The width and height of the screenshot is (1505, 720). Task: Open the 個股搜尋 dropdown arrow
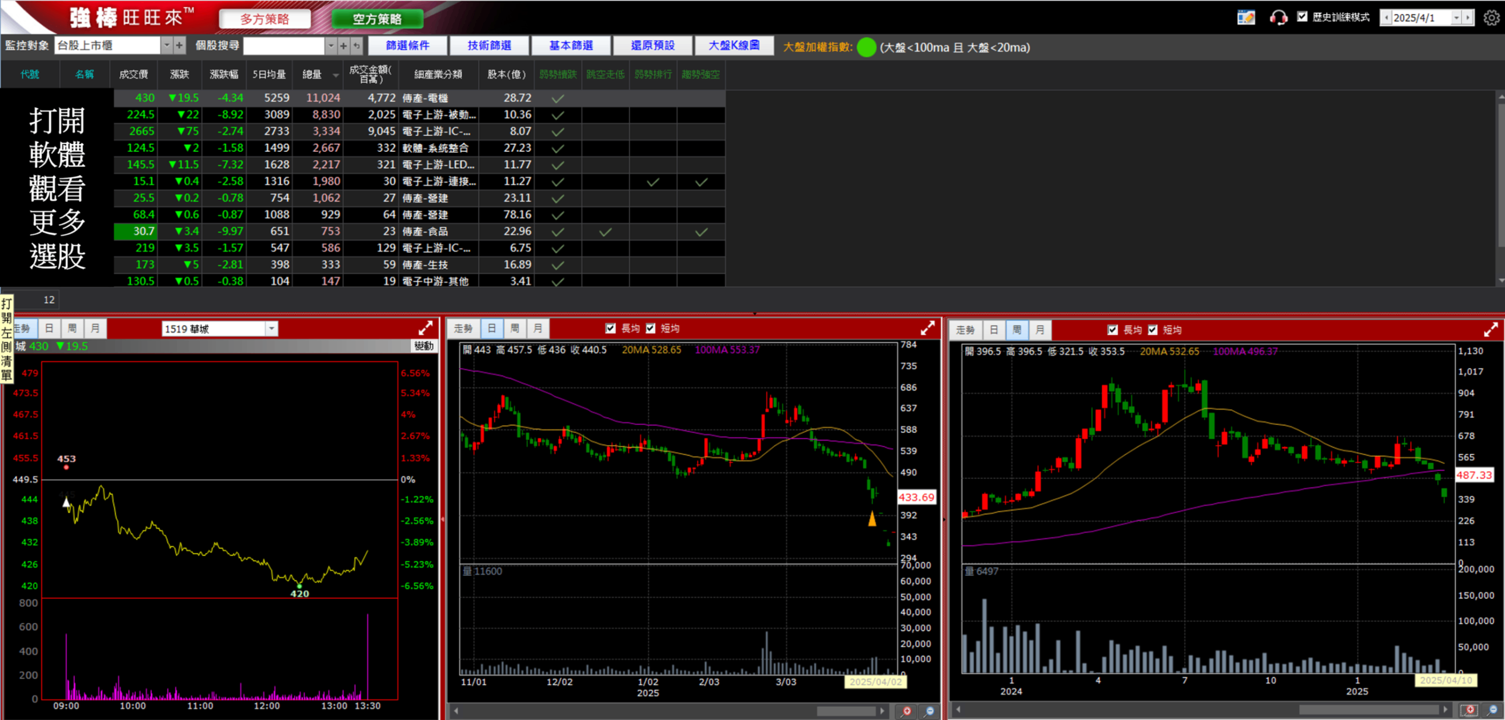(331, 45)
